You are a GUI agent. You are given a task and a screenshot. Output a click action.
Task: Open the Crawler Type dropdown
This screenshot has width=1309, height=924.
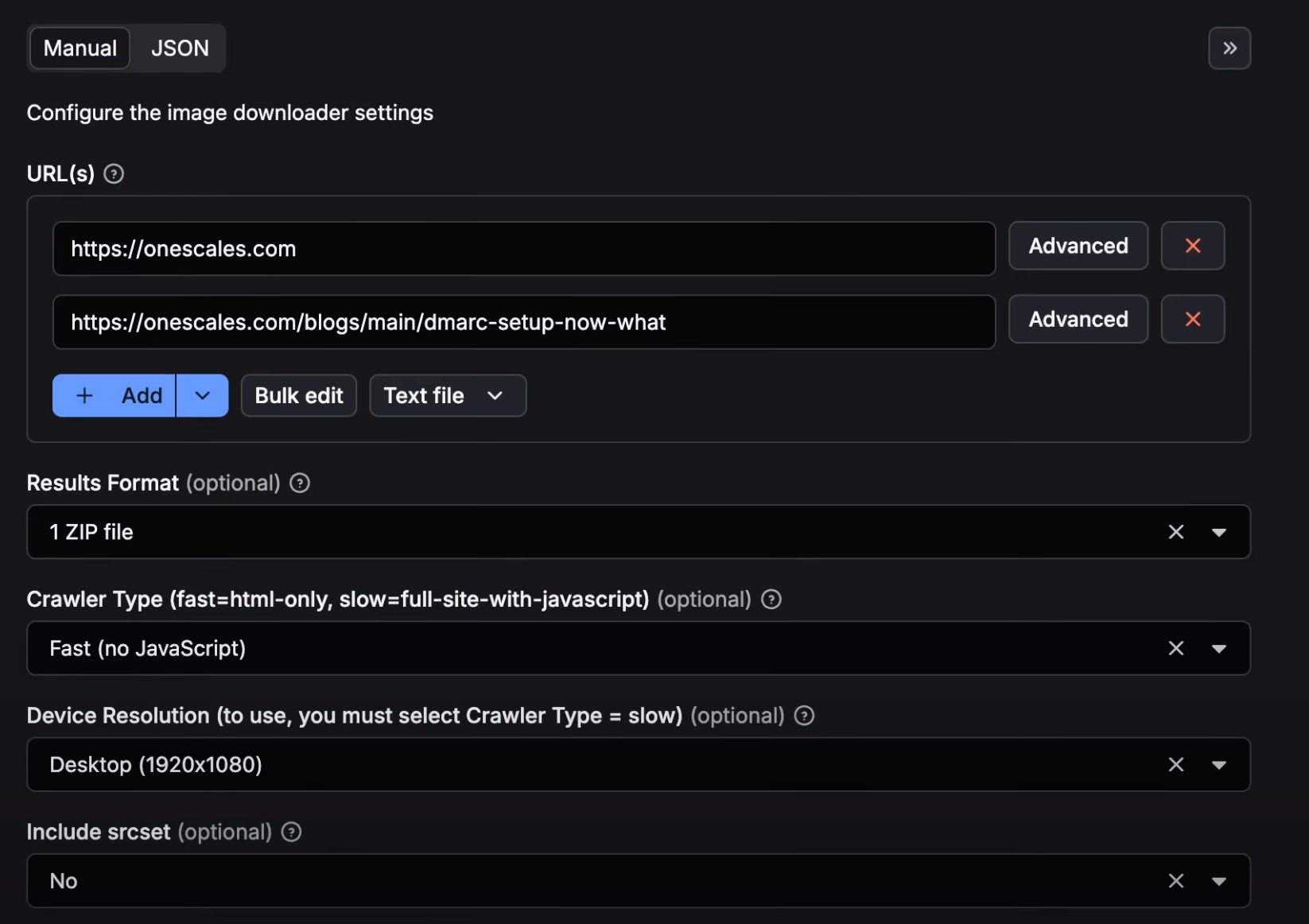[1218, 648]
